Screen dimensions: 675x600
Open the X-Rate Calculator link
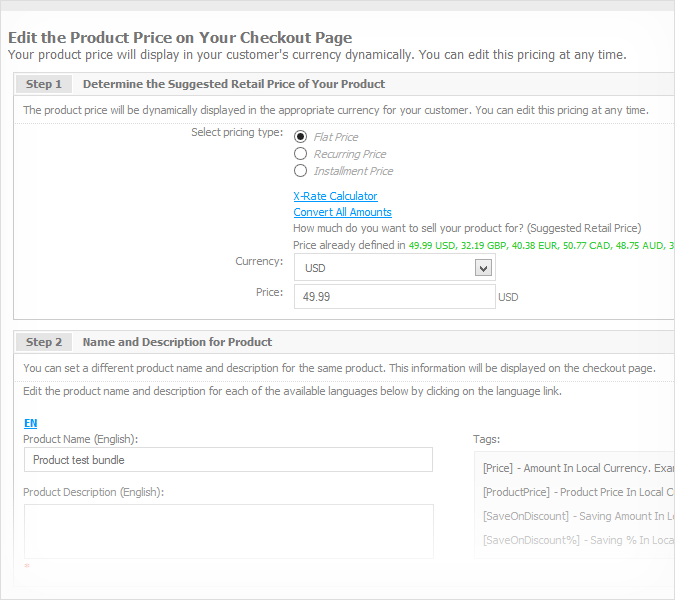click(x=335, y=196)
